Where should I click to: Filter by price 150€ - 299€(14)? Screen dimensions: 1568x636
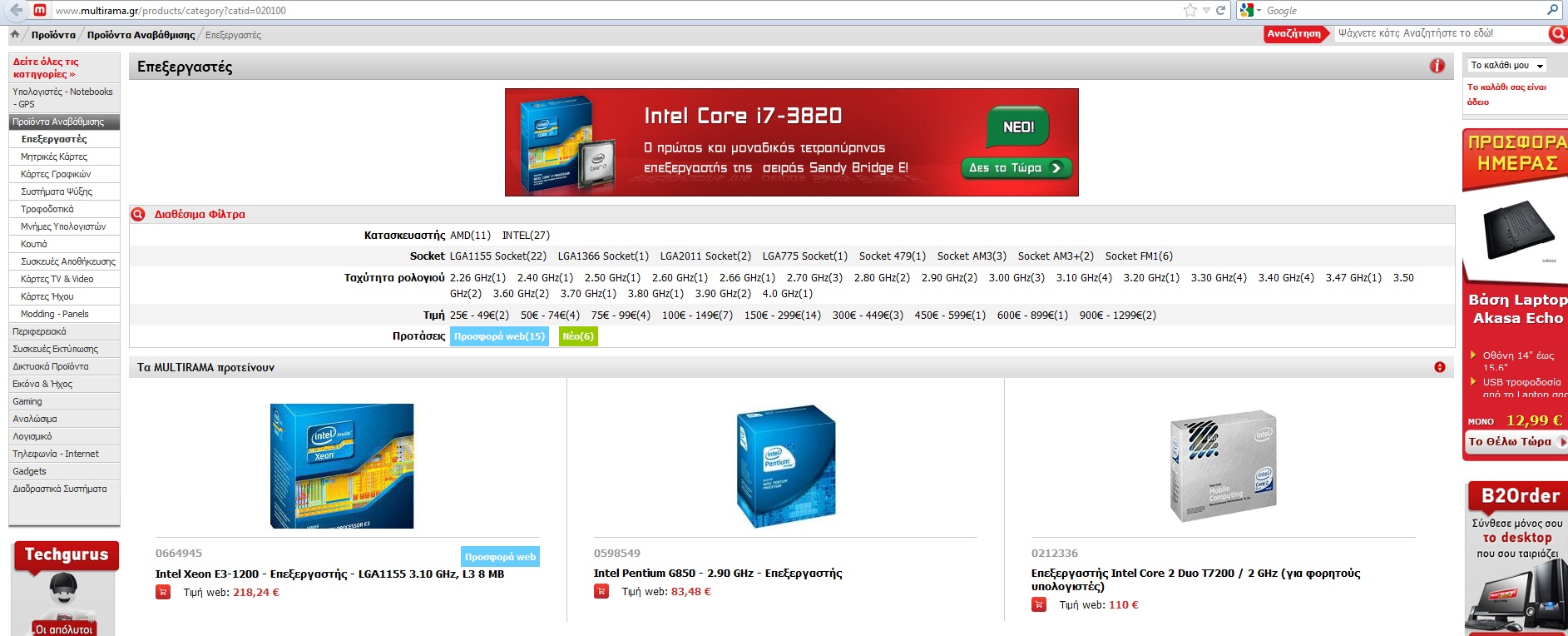[783, 316]
